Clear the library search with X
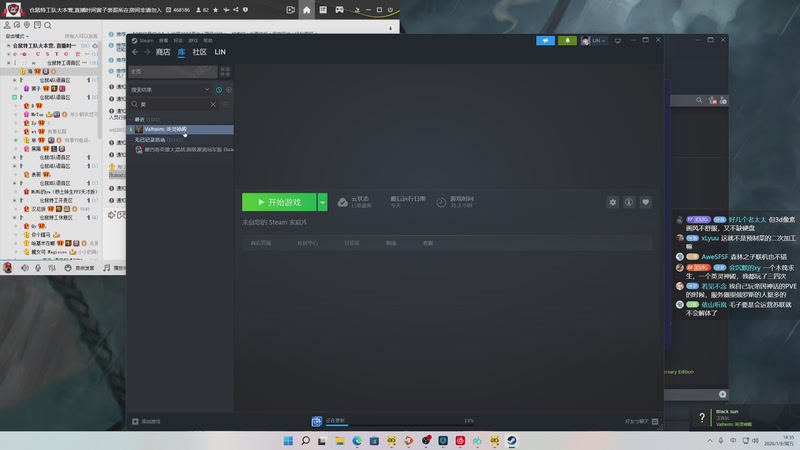The width and height of the screenshot is (800, 450). click(213, 104)
